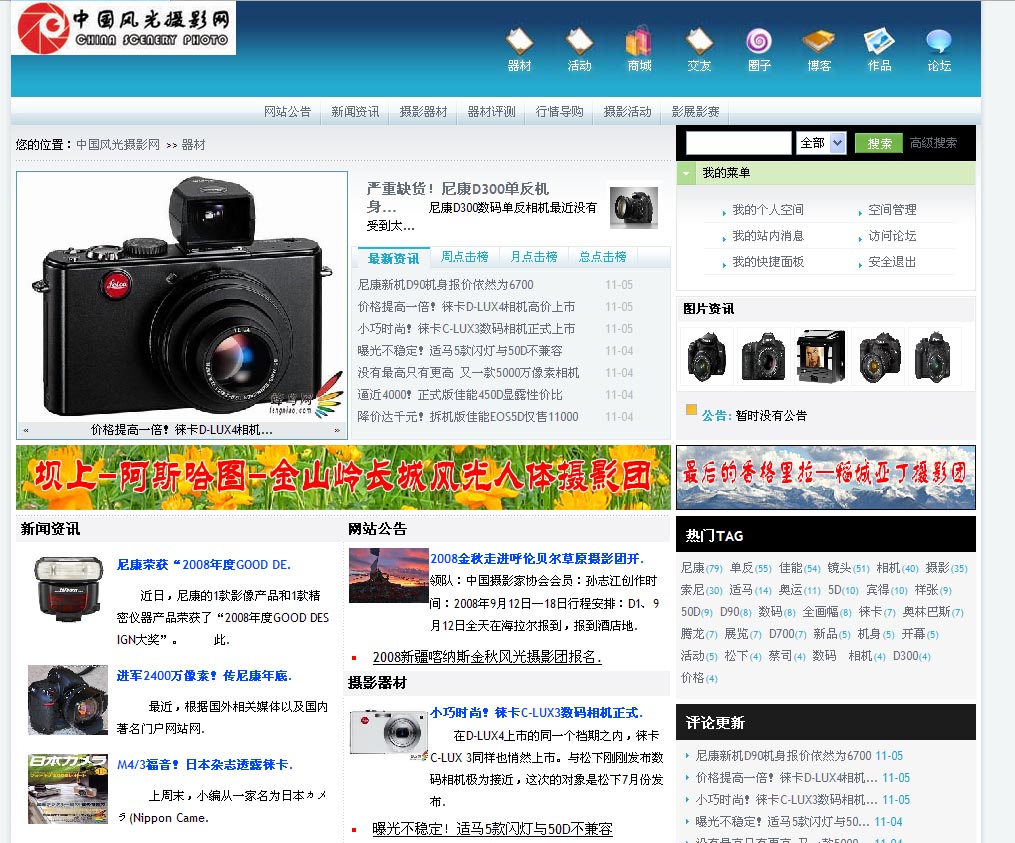Image resolution: width=1015 pixels, height=843 pixels.
Task: Click the 佳能(54) hot tag
Action: [x=799, y=568]
